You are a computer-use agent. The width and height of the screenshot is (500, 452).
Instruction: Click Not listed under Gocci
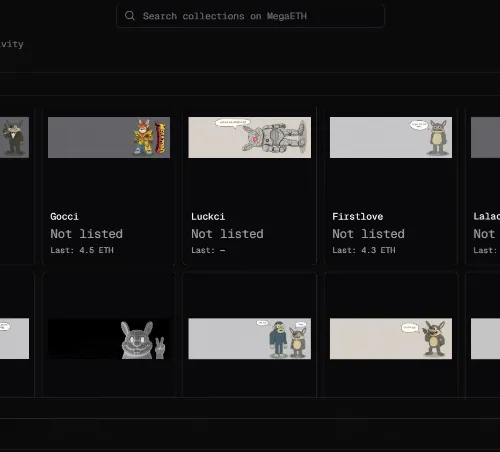coord(87,234)
